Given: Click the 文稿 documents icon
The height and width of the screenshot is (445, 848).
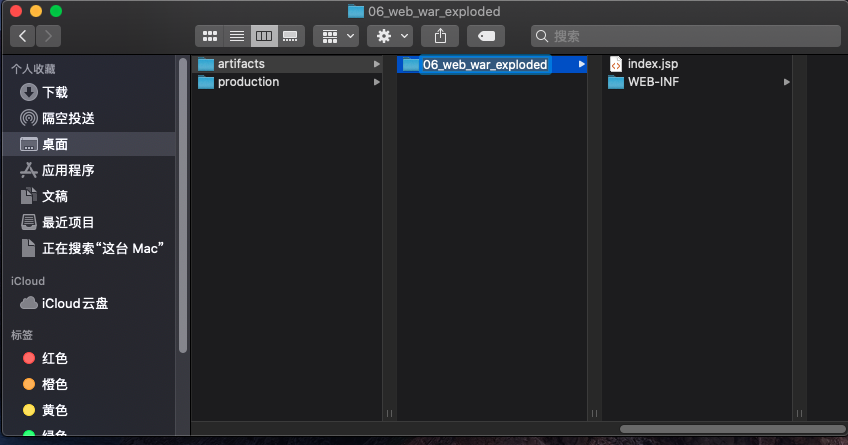Looking at the screenshot, I should [x=29, y=196].
